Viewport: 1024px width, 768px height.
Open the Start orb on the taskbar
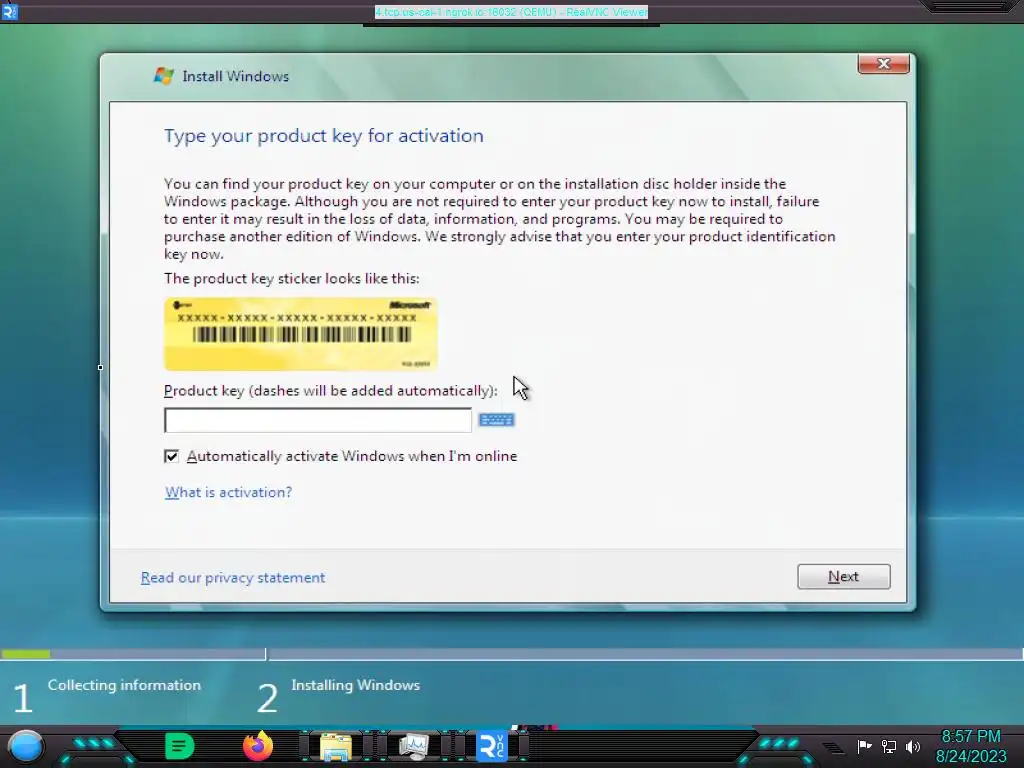point(26,746)
